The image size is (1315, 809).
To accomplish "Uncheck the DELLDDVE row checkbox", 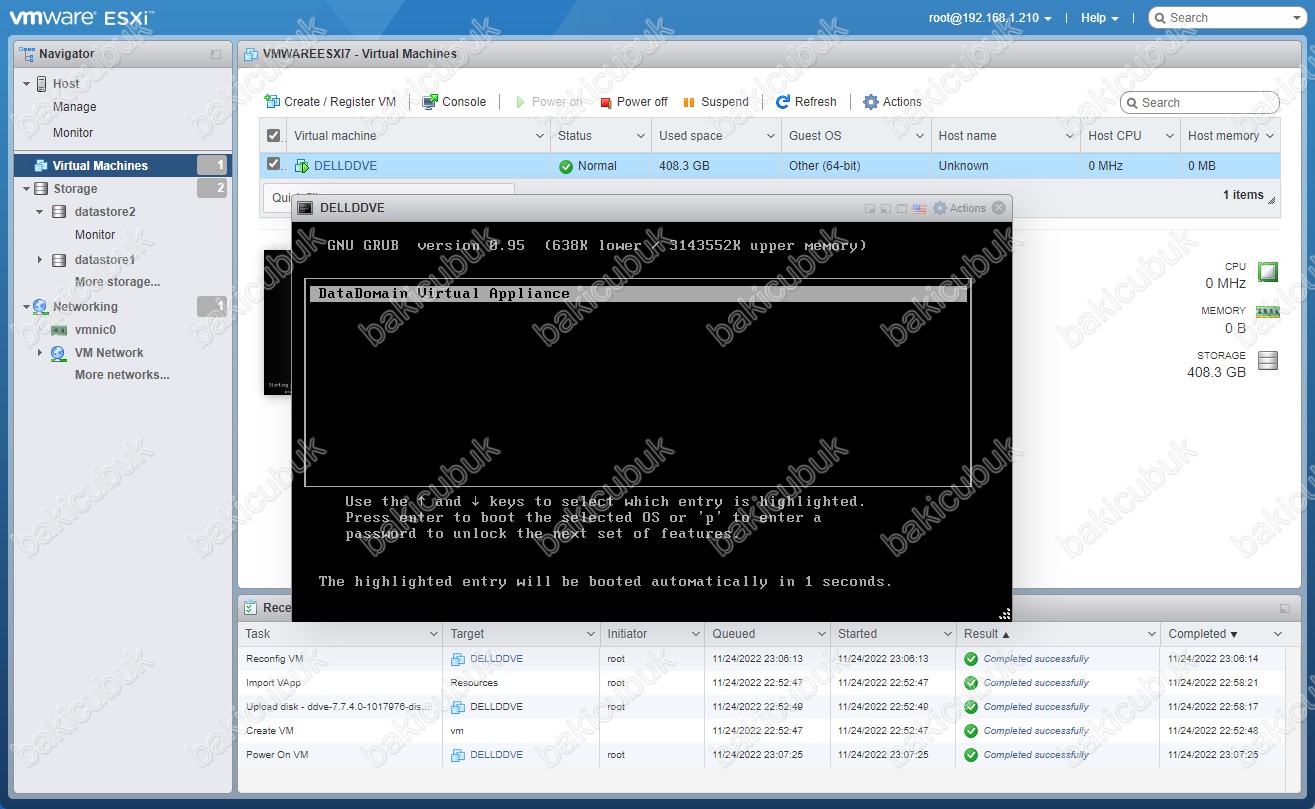I will coord(274,164).
